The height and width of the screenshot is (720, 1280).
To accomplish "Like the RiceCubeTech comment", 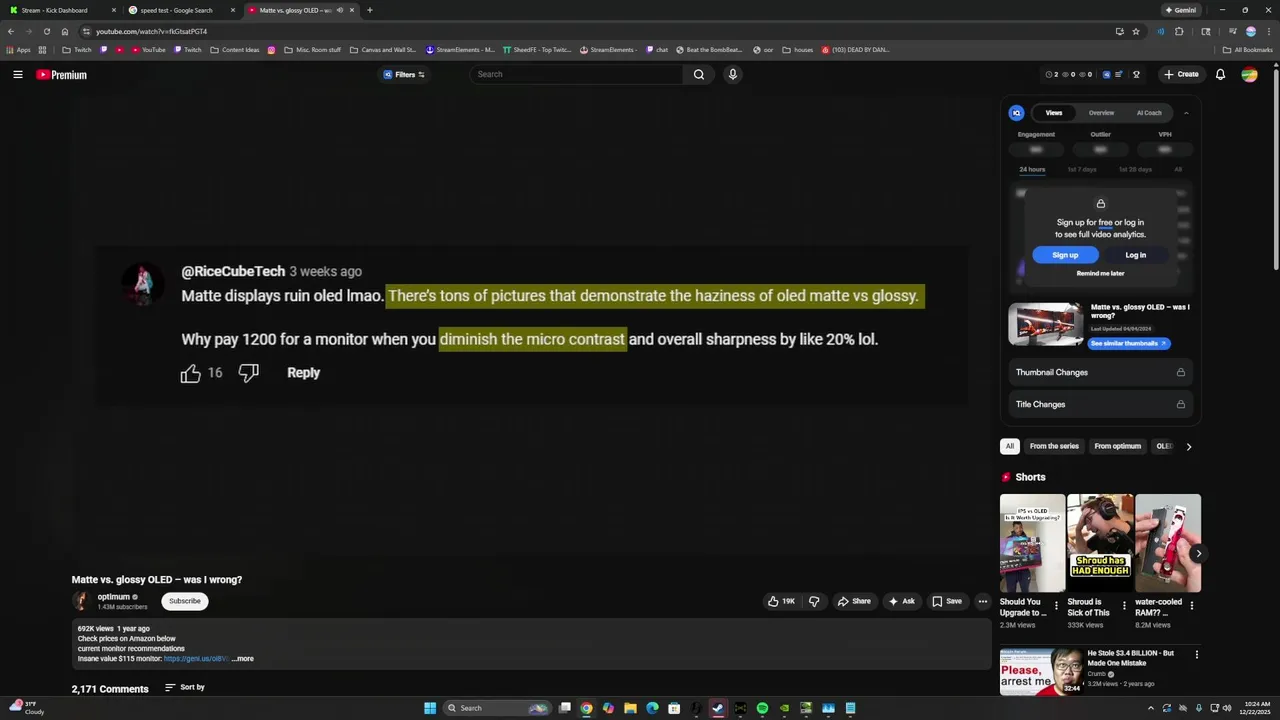I will click(190, 373).
